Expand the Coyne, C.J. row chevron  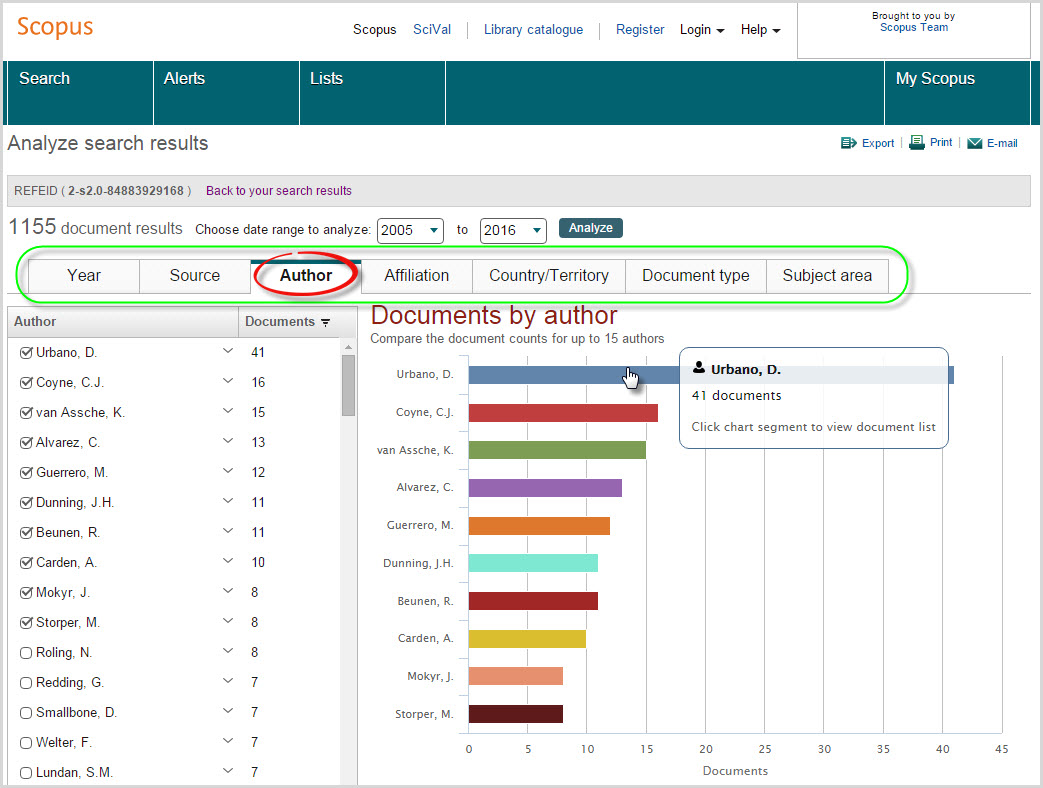[227, 380]
